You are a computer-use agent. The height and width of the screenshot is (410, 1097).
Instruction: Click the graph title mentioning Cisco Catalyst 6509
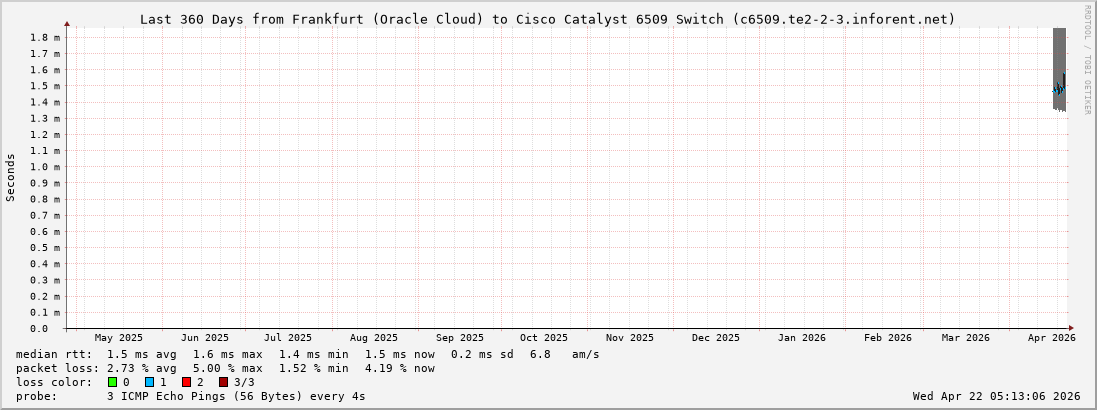(547, 19)
